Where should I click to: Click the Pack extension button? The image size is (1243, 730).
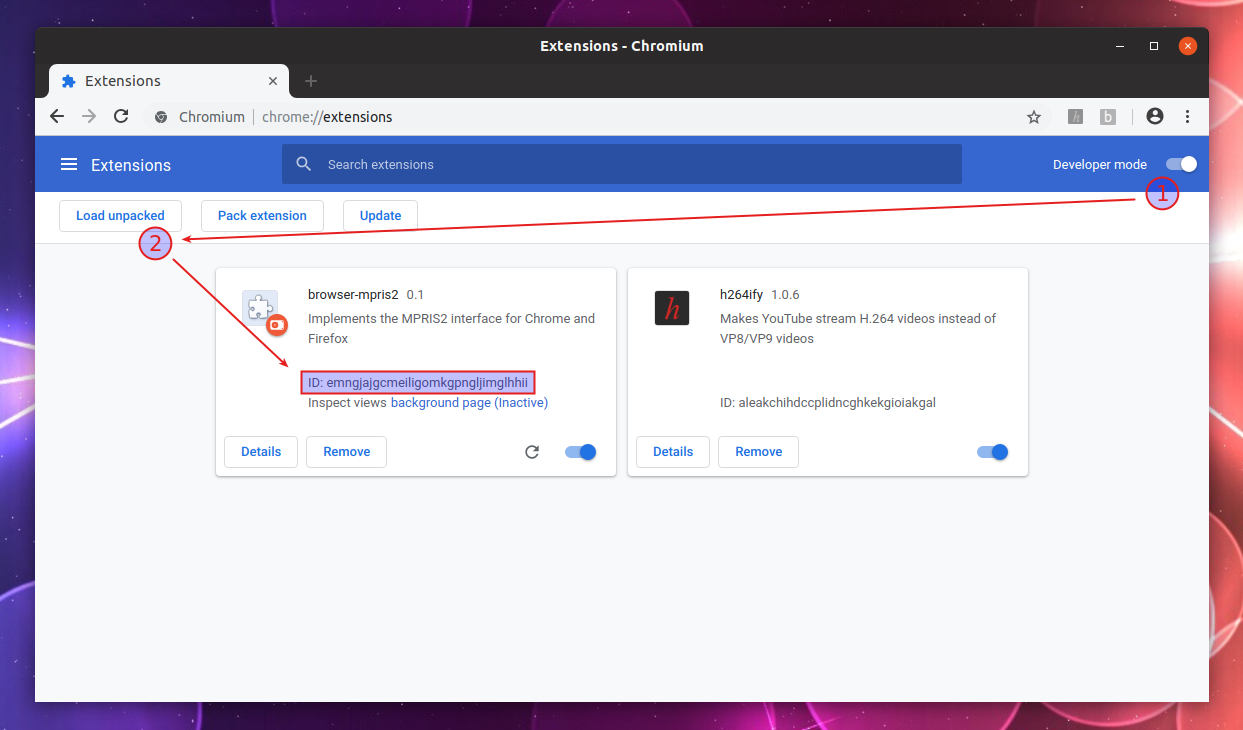262,215
